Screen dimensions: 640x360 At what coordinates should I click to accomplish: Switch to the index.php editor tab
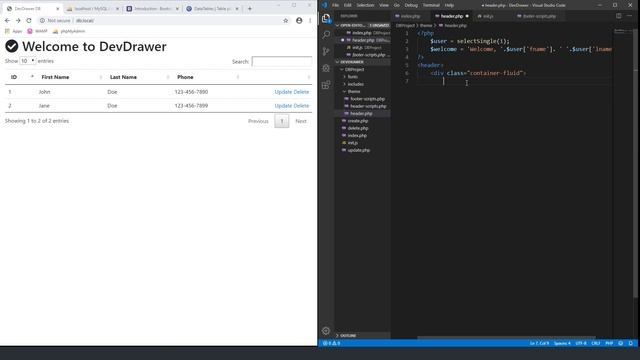coord(410,16)
